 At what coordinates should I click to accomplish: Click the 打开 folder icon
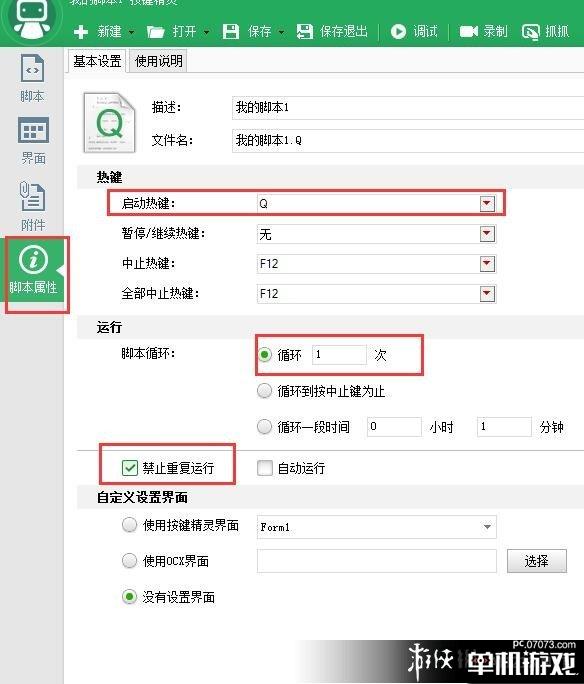tap(155, 32)
